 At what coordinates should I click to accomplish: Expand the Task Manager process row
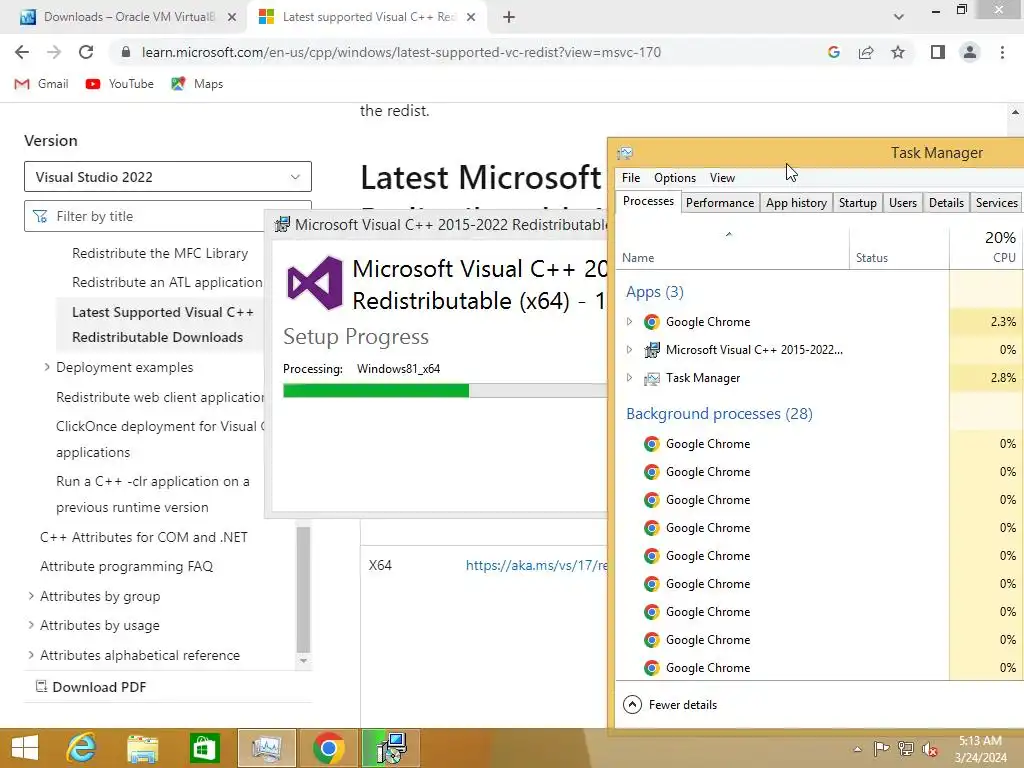pyautogui.click(x=629, y=377)
